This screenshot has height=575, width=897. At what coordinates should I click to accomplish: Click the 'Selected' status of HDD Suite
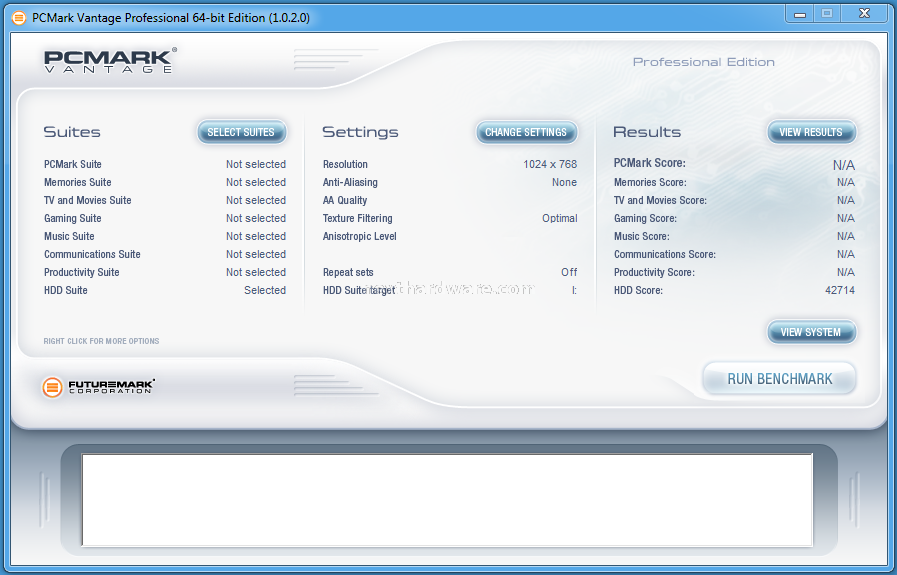265,290
